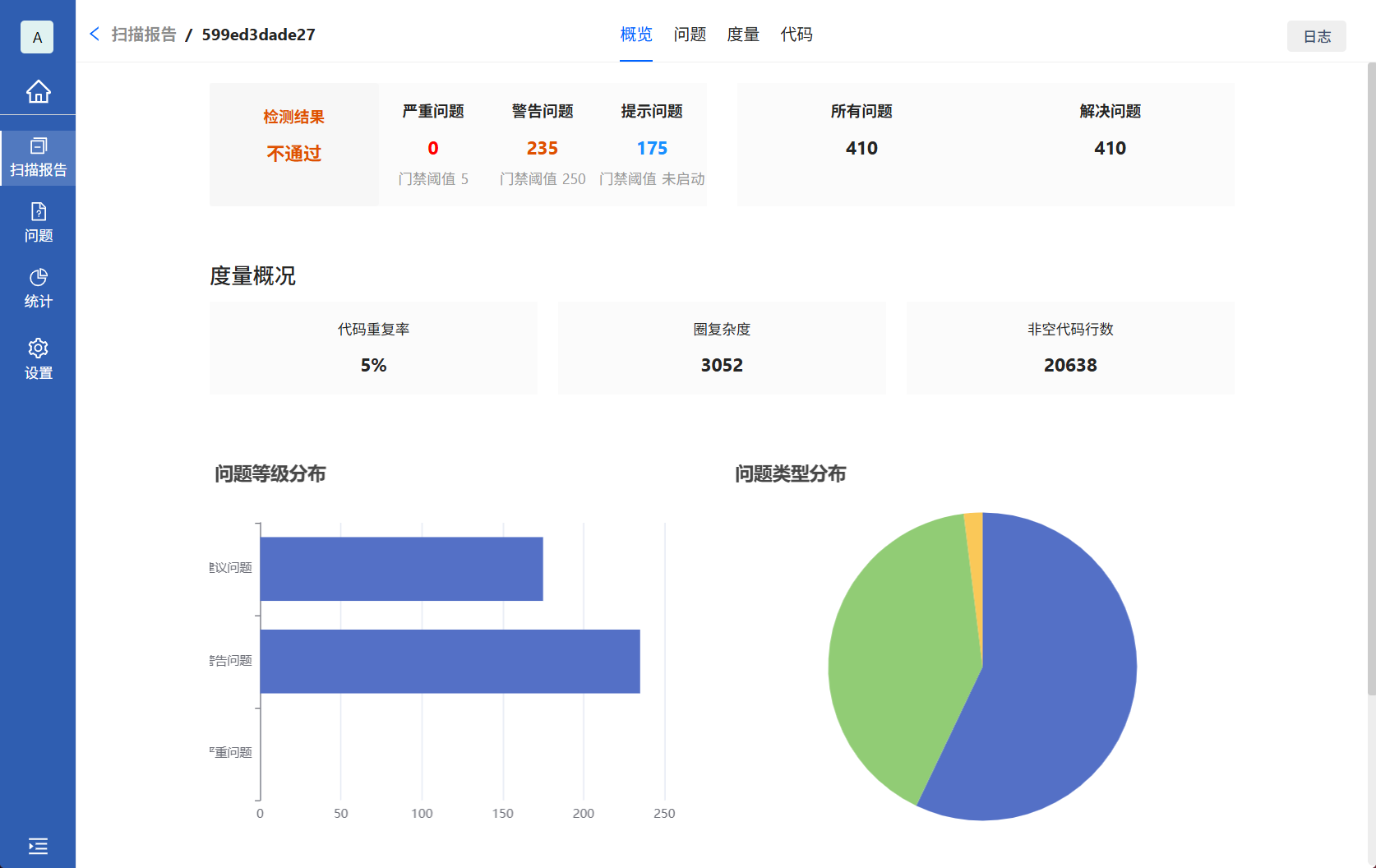Click the 门禁阈值 未启动 label
This screenshot has width=1376, height=868.
pos(652,179)
